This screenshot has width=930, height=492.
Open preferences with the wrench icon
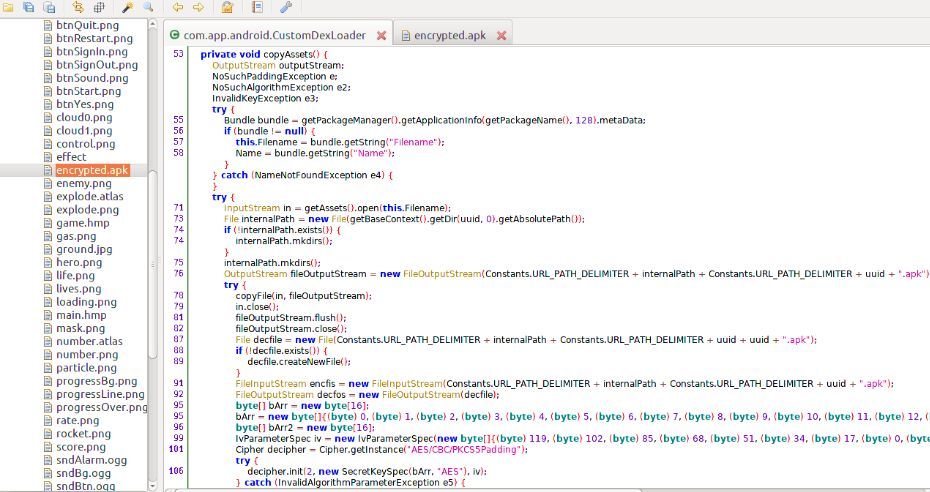287,8
